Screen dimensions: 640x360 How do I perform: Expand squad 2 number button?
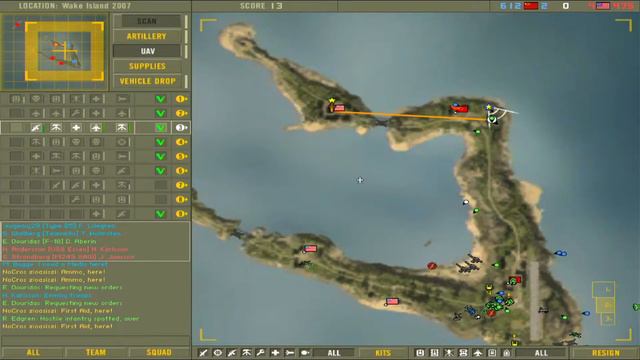click(x=182, y=113)
